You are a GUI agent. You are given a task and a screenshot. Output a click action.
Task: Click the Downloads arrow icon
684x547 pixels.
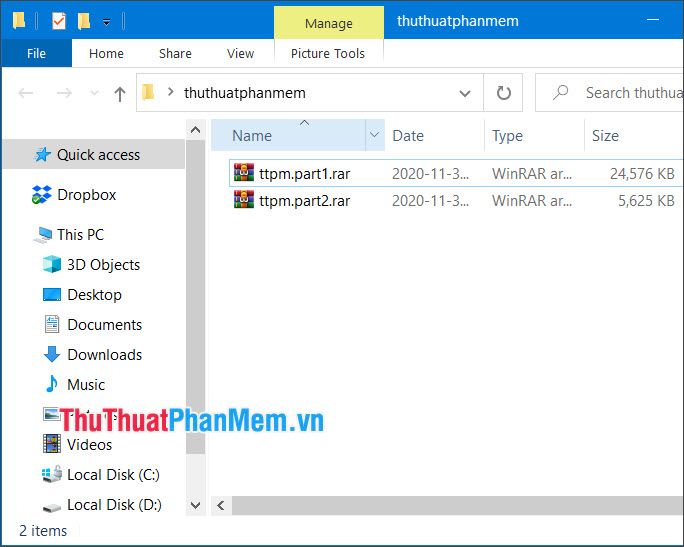[52, 354]
